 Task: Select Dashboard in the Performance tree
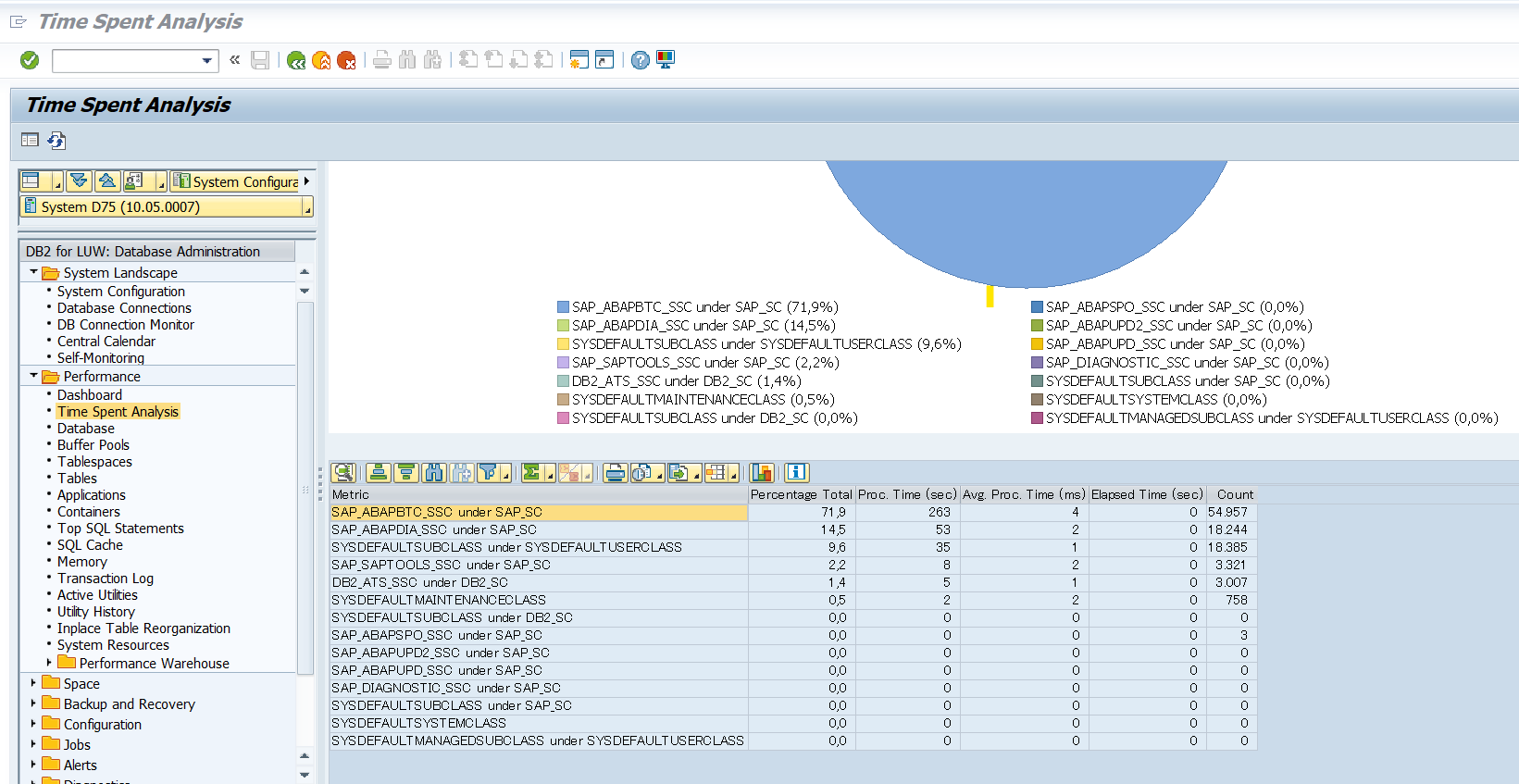click(x=89, y=395)
